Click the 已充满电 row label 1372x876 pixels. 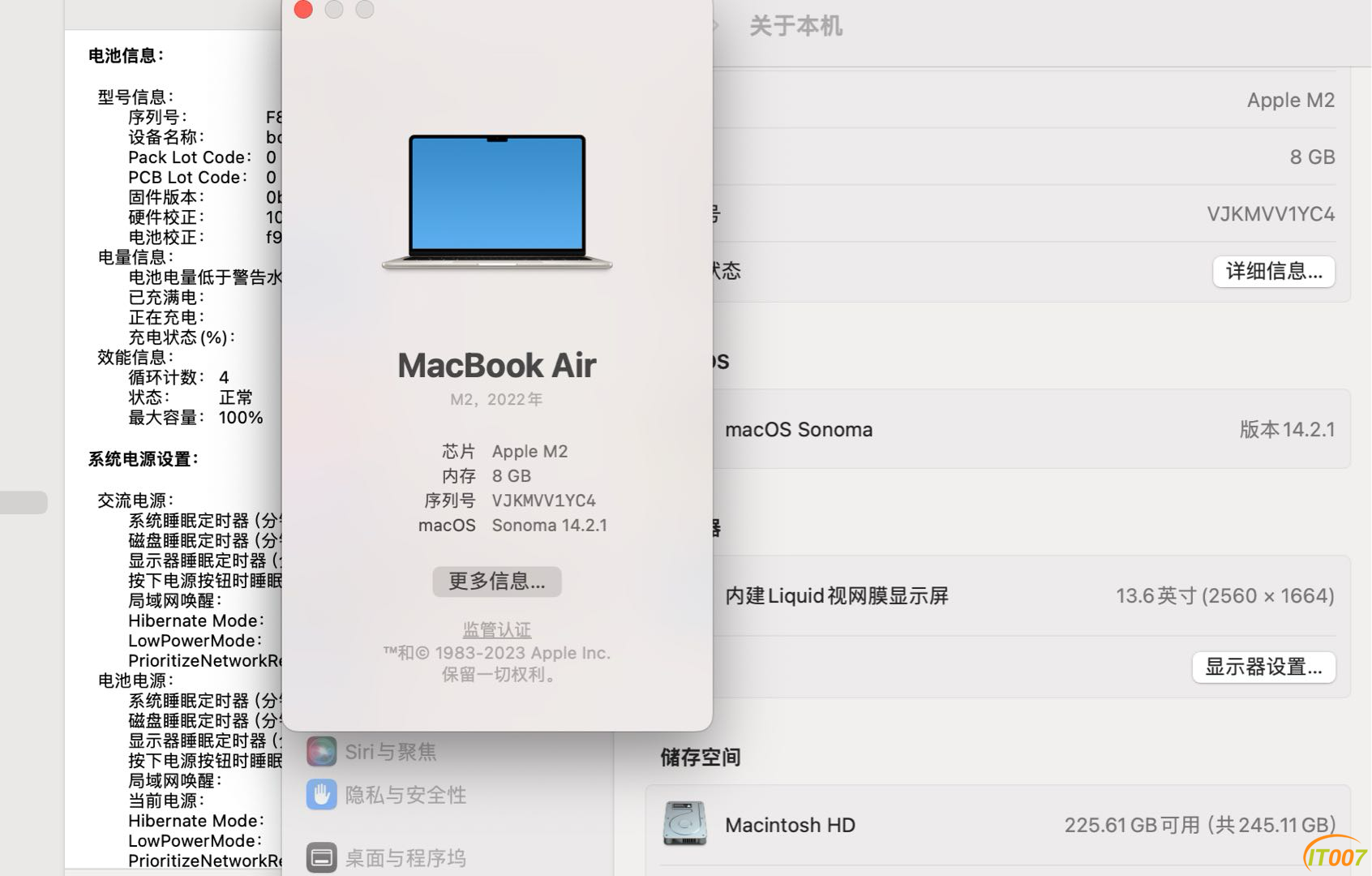(166, 298)
